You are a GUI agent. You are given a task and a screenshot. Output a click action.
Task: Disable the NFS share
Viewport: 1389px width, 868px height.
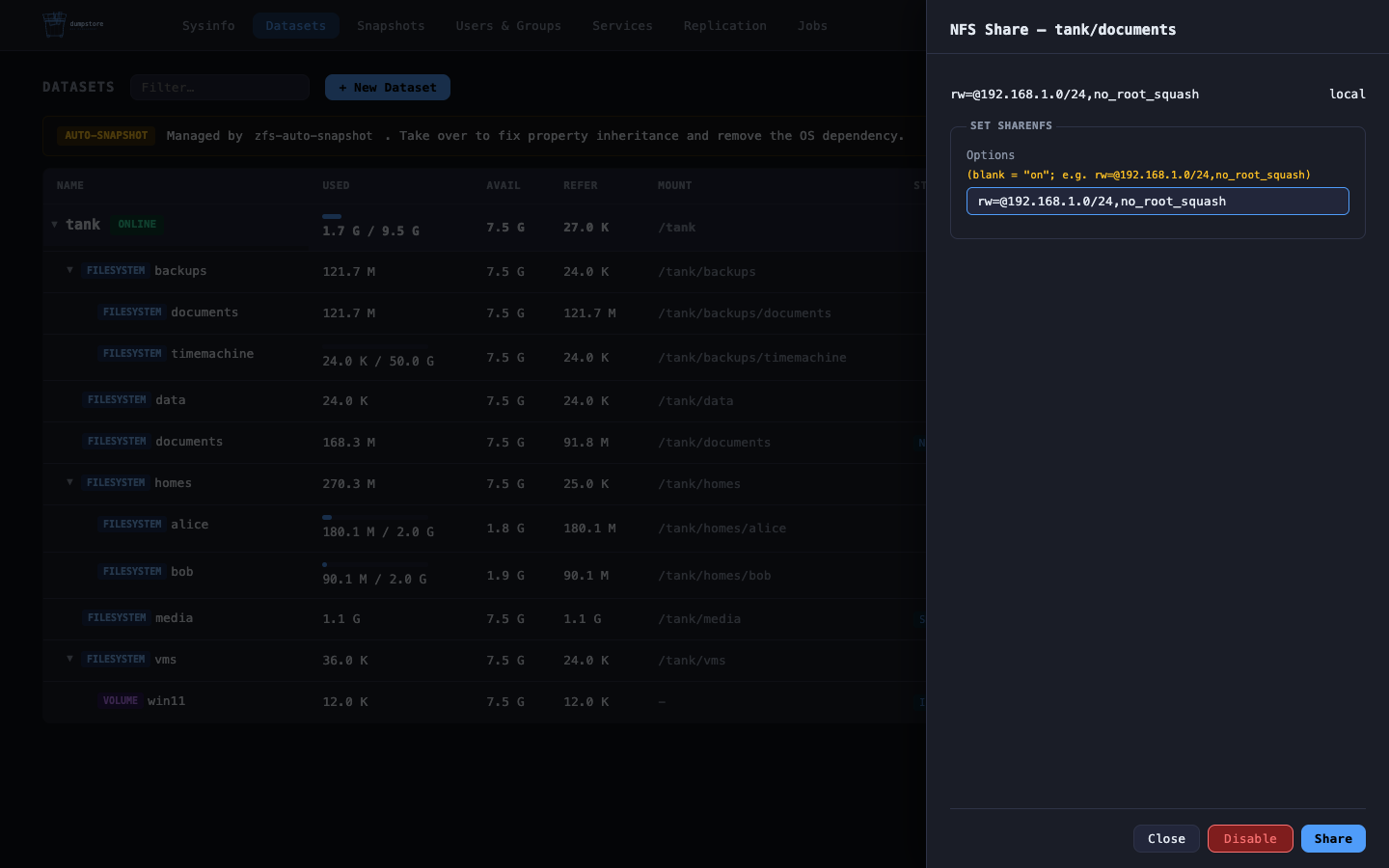point(1250,838)
